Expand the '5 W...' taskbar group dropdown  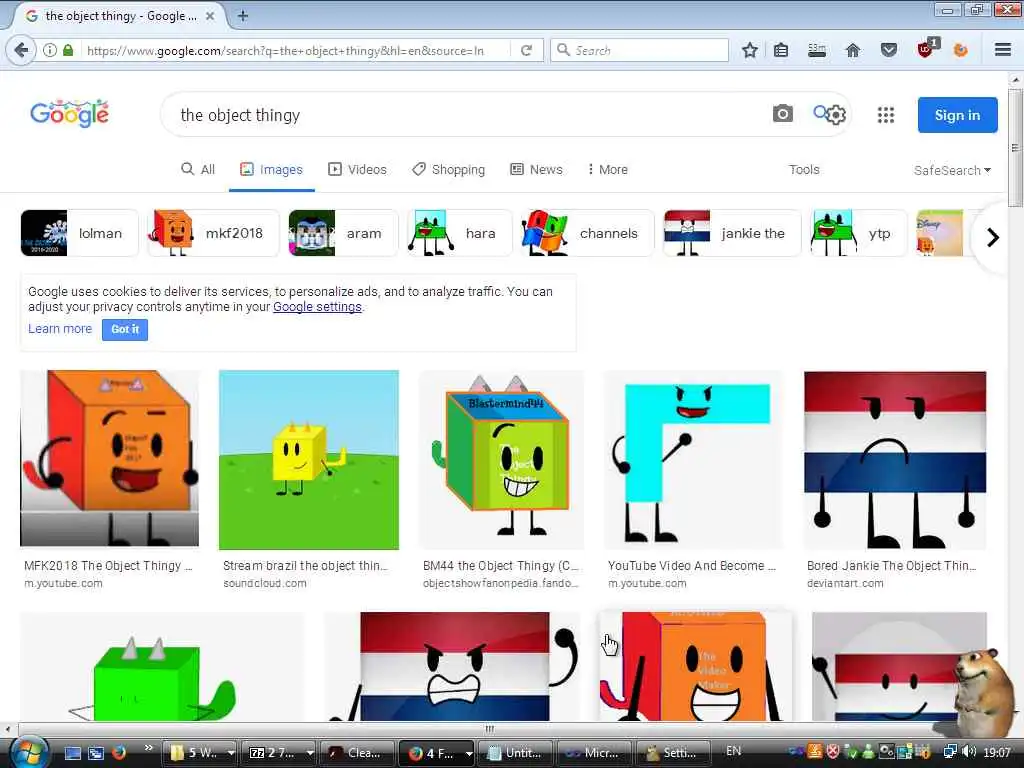(x=231, y=753)
